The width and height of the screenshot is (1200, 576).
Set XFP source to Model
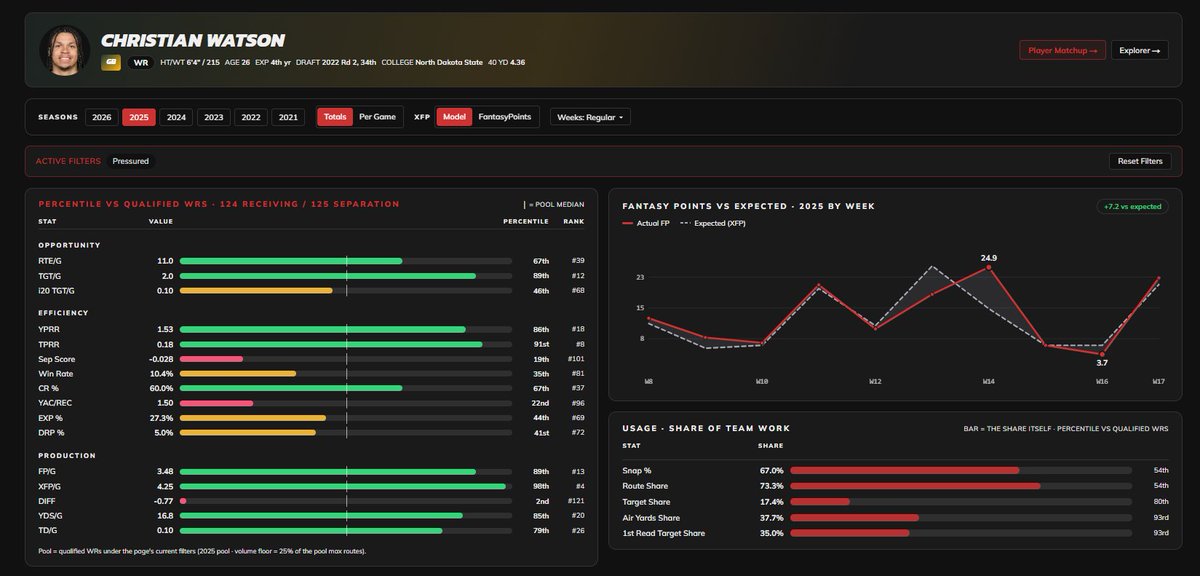(x=454, y=117)
